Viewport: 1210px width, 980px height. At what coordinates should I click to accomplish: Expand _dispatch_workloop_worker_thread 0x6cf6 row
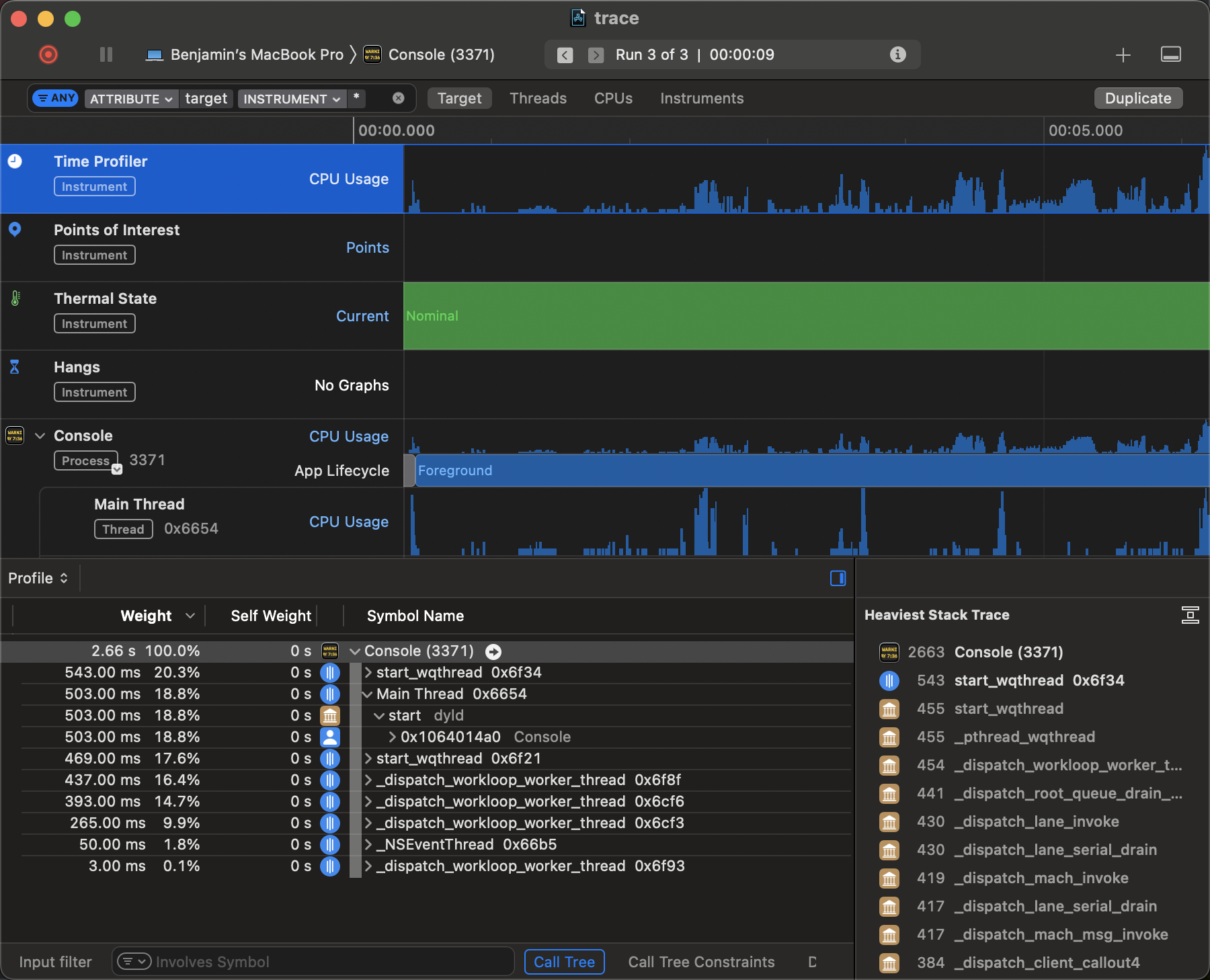[368, 801]
